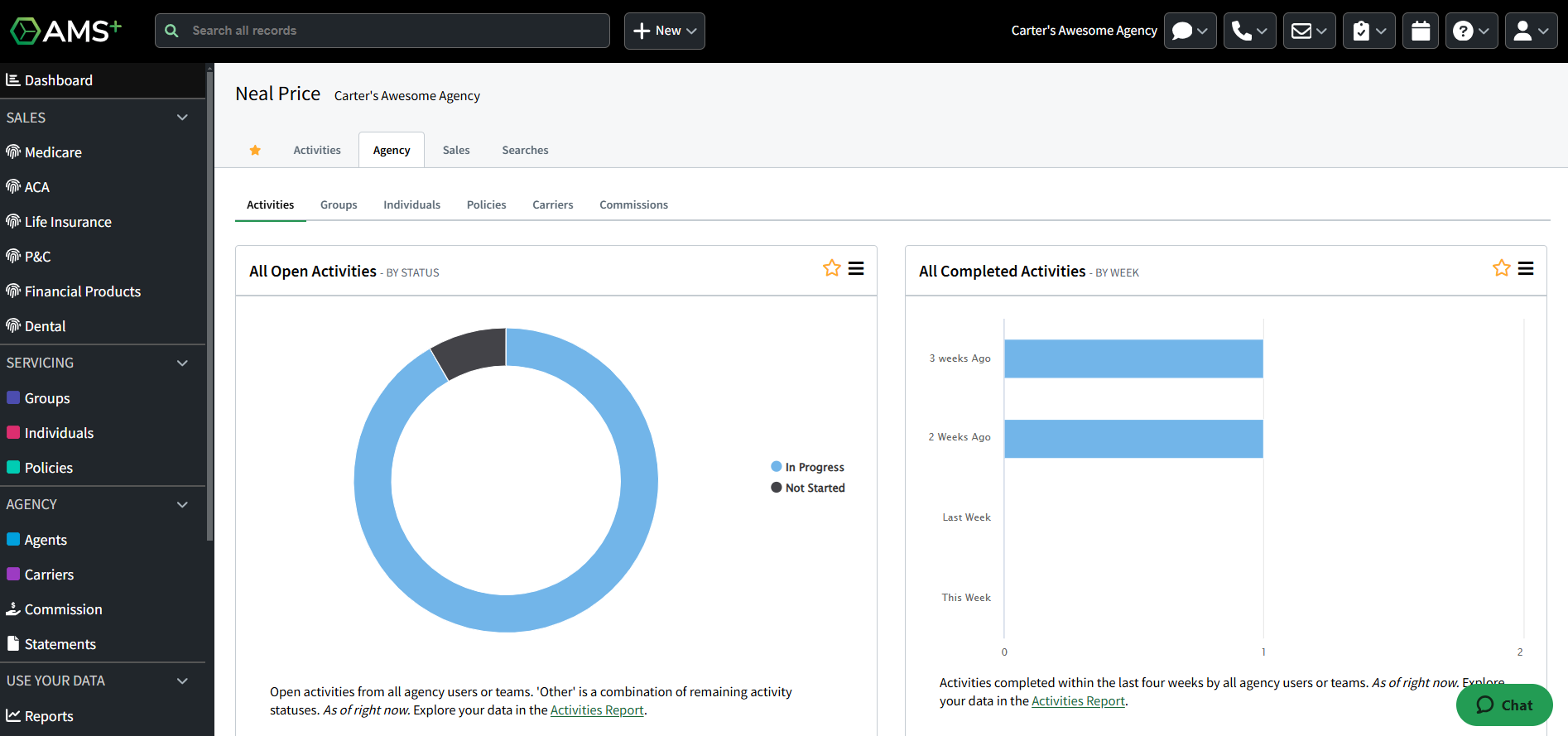This screenshot has width=1568, height=736.
Task: Favorite the All Open Activities chart
Action: pos(832,268)
